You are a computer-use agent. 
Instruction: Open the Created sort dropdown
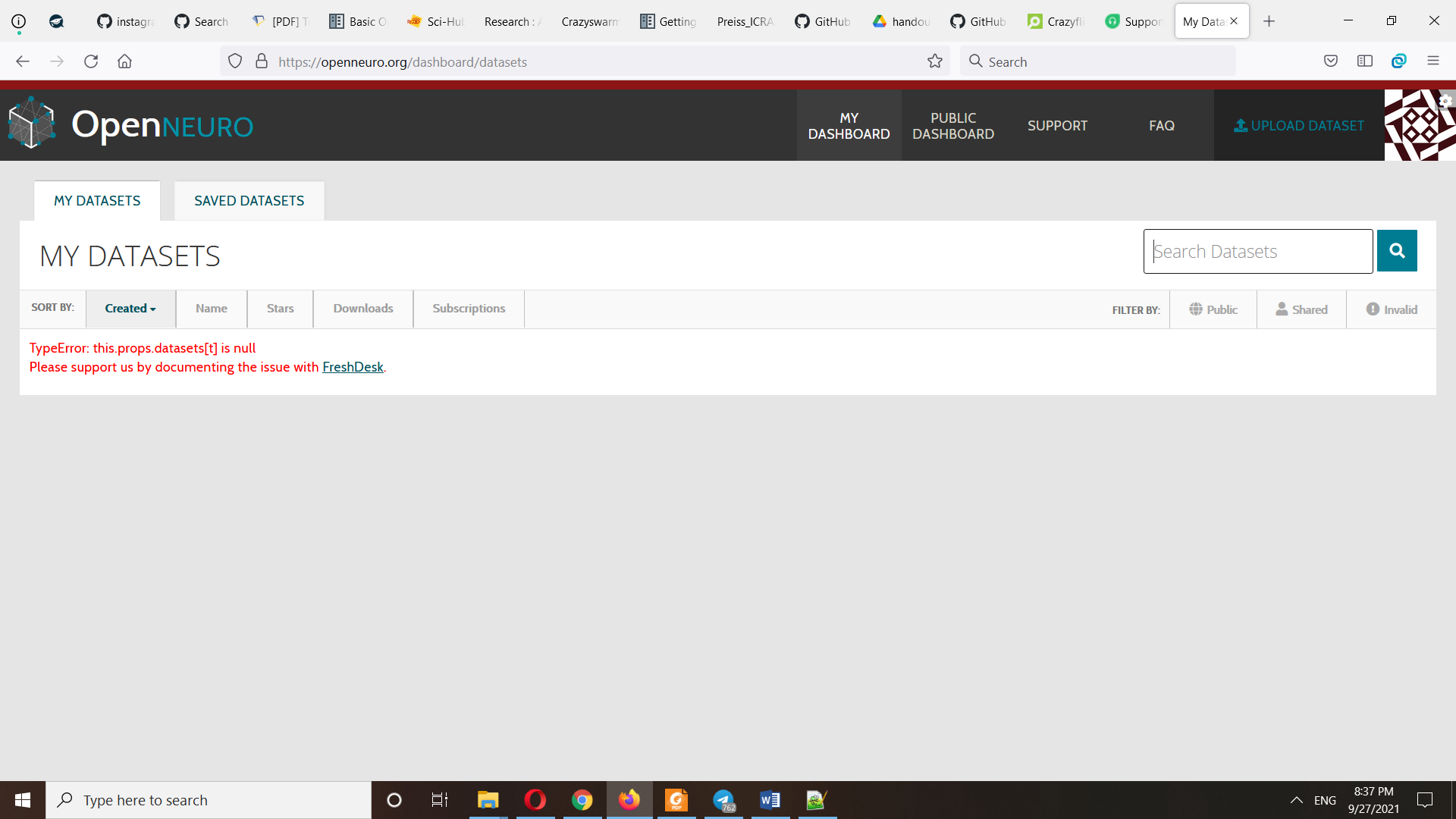[130, 308]
